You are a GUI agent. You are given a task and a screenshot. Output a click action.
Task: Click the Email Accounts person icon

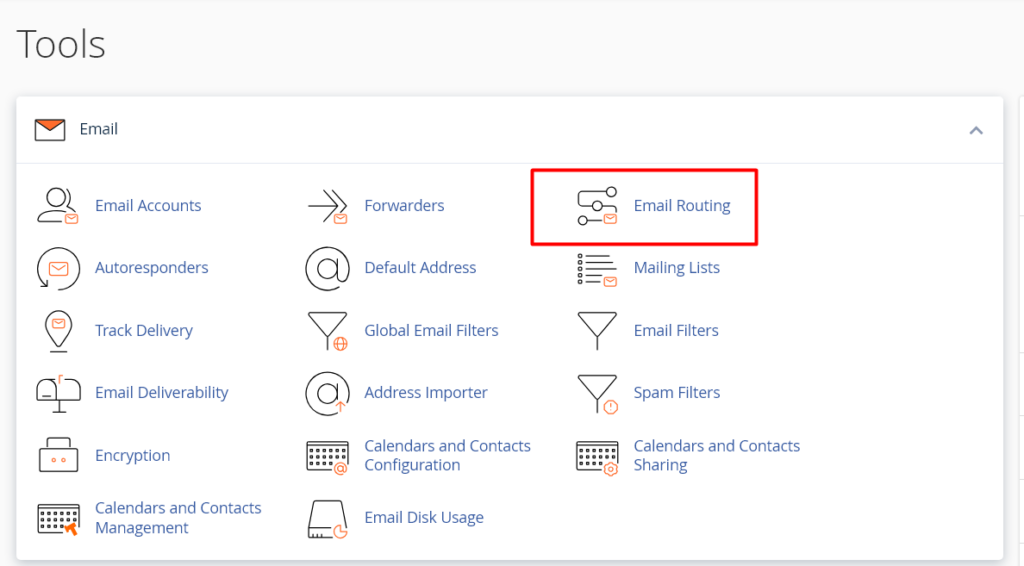click(x=57, y=205)
